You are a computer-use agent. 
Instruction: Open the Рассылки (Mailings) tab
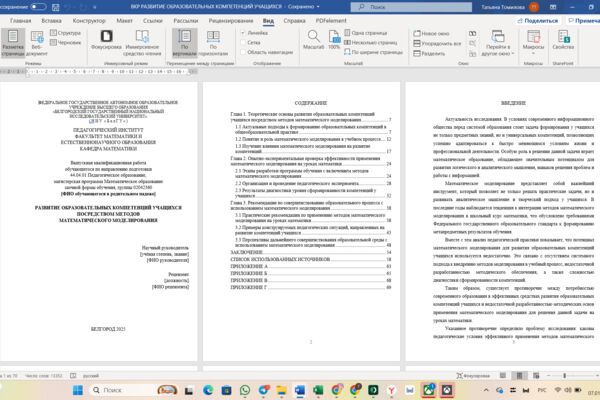186,21
